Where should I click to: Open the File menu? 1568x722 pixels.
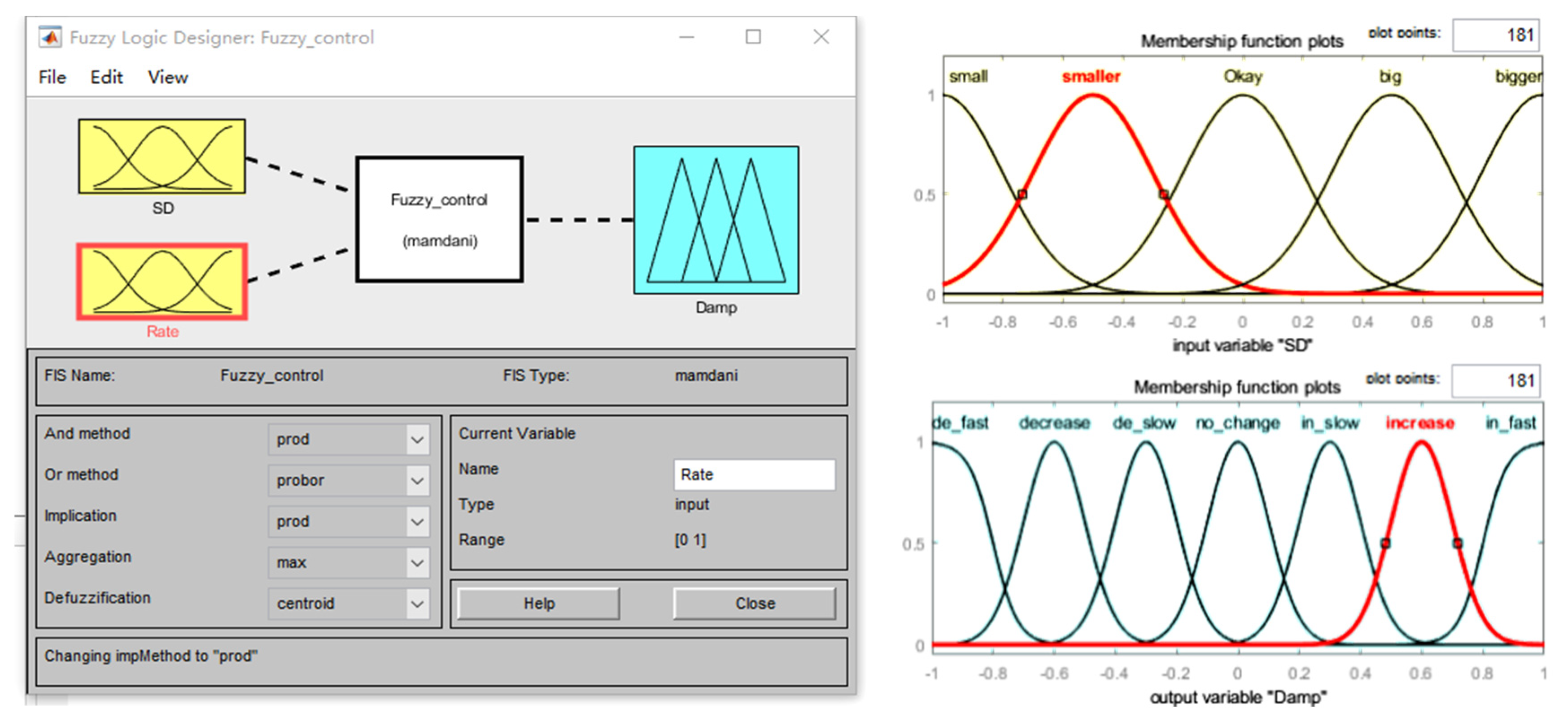(52, 77)
